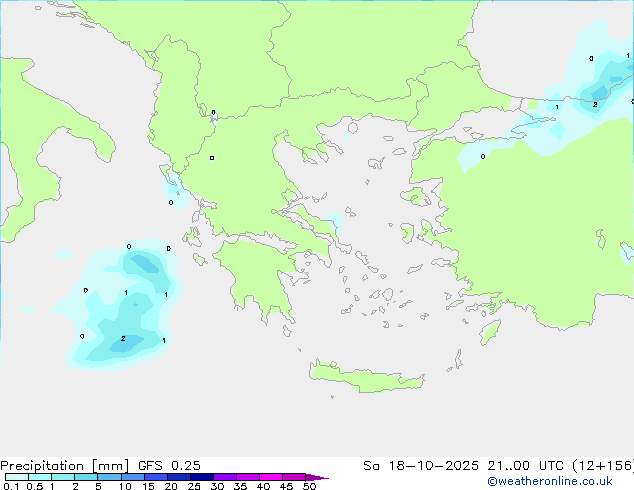
Task: Click the '10' legend scale label
Action: click(125, 486)
